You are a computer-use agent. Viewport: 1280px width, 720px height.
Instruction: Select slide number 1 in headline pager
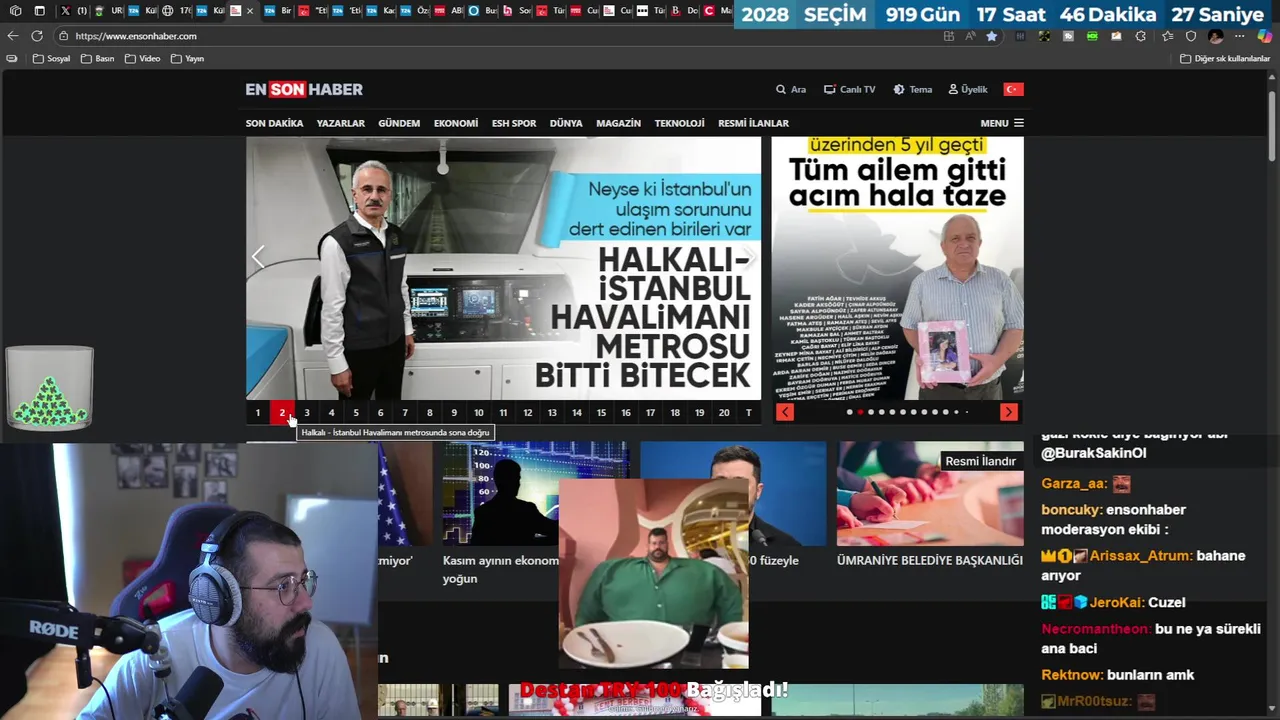pos(258,412)
